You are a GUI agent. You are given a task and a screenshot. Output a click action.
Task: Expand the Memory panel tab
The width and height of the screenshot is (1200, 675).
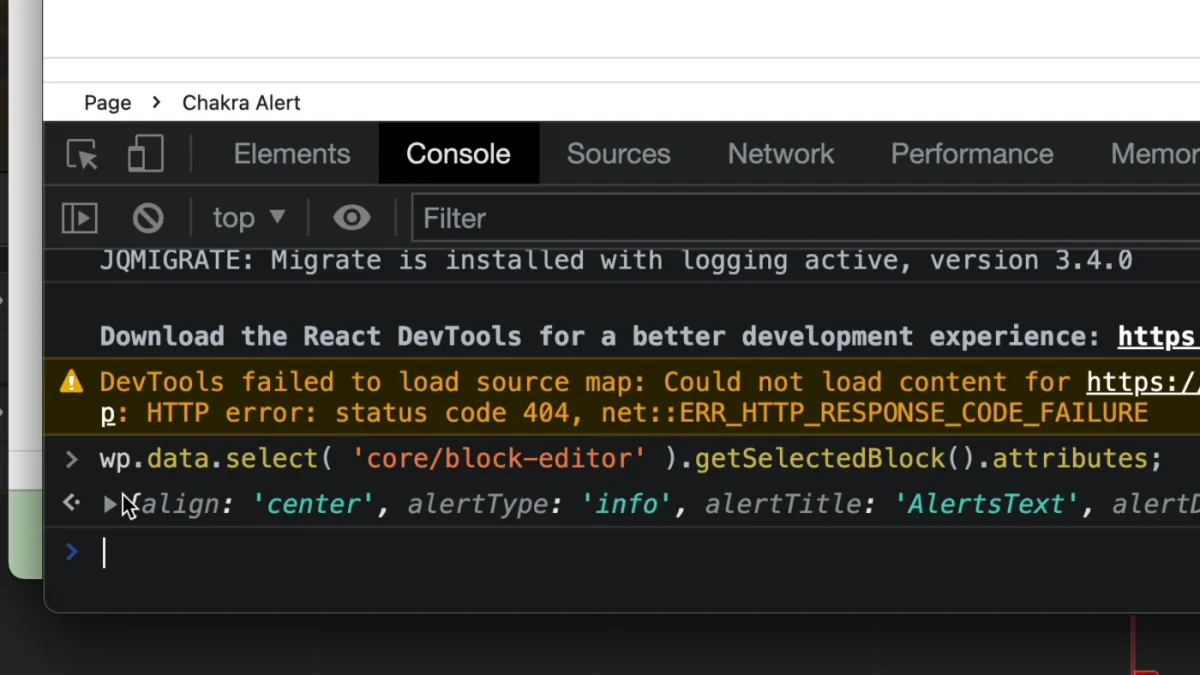tap(1155, 153)
